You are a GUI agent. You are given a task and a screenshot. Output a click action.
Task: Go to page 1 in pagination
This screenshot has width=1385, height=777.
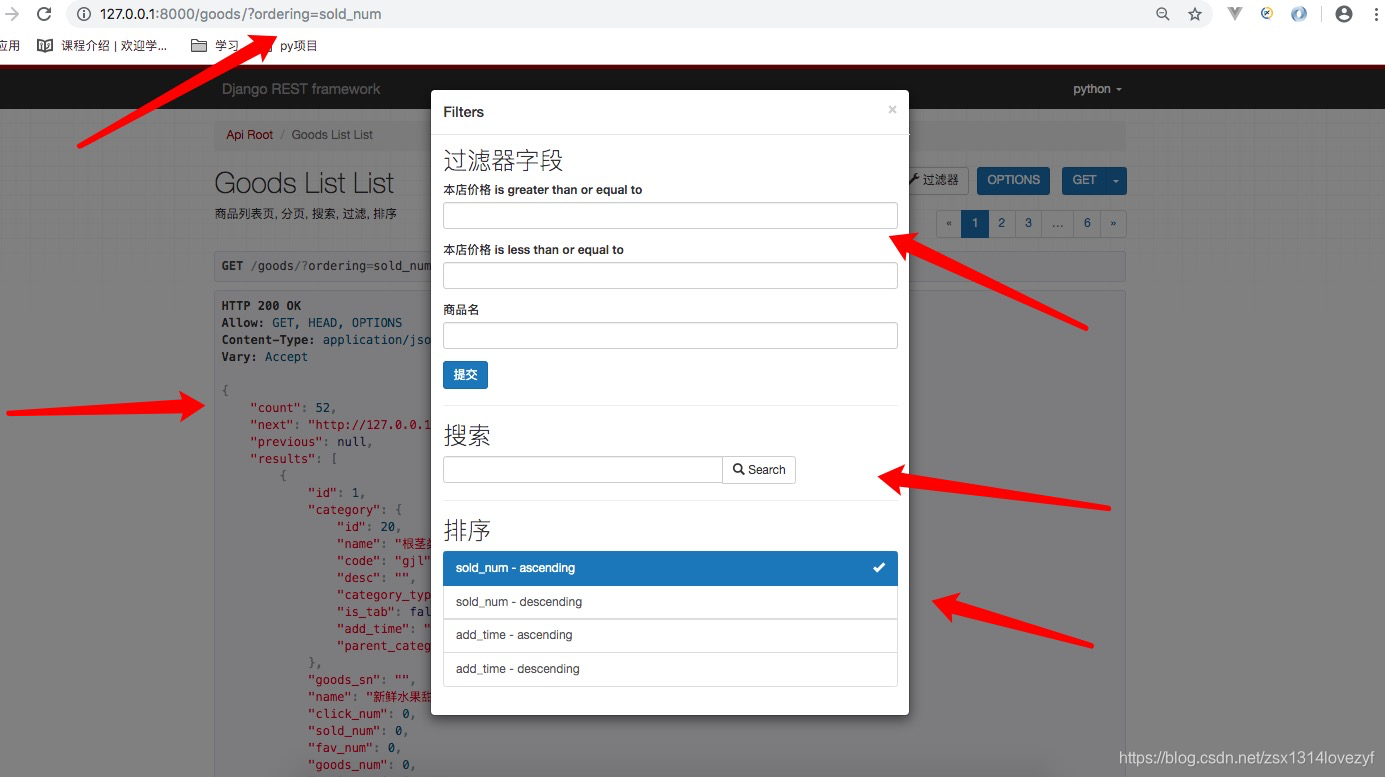(974, 223)
